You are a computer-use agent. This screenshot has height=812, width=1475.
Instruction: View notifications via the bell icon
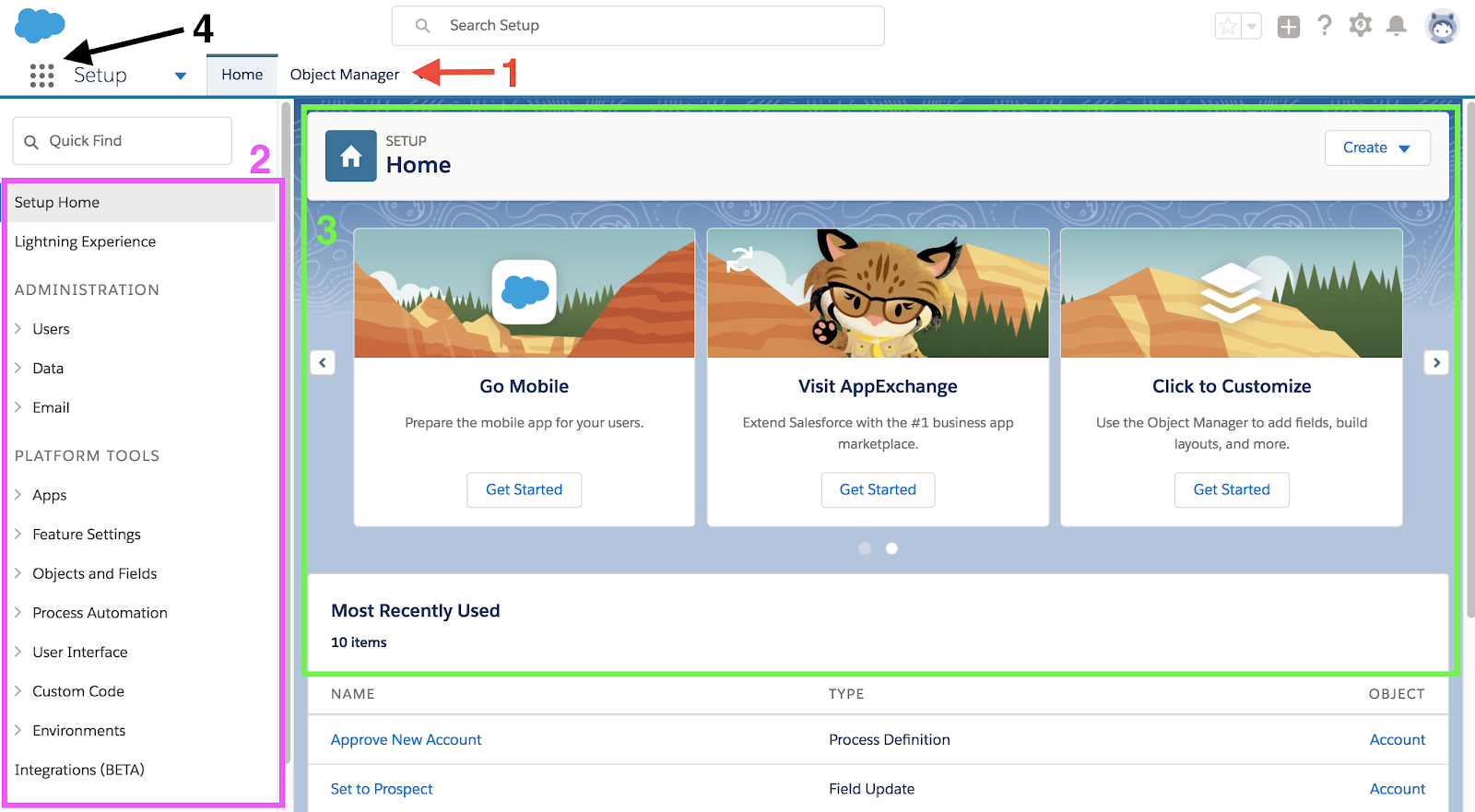[1397, 26]
